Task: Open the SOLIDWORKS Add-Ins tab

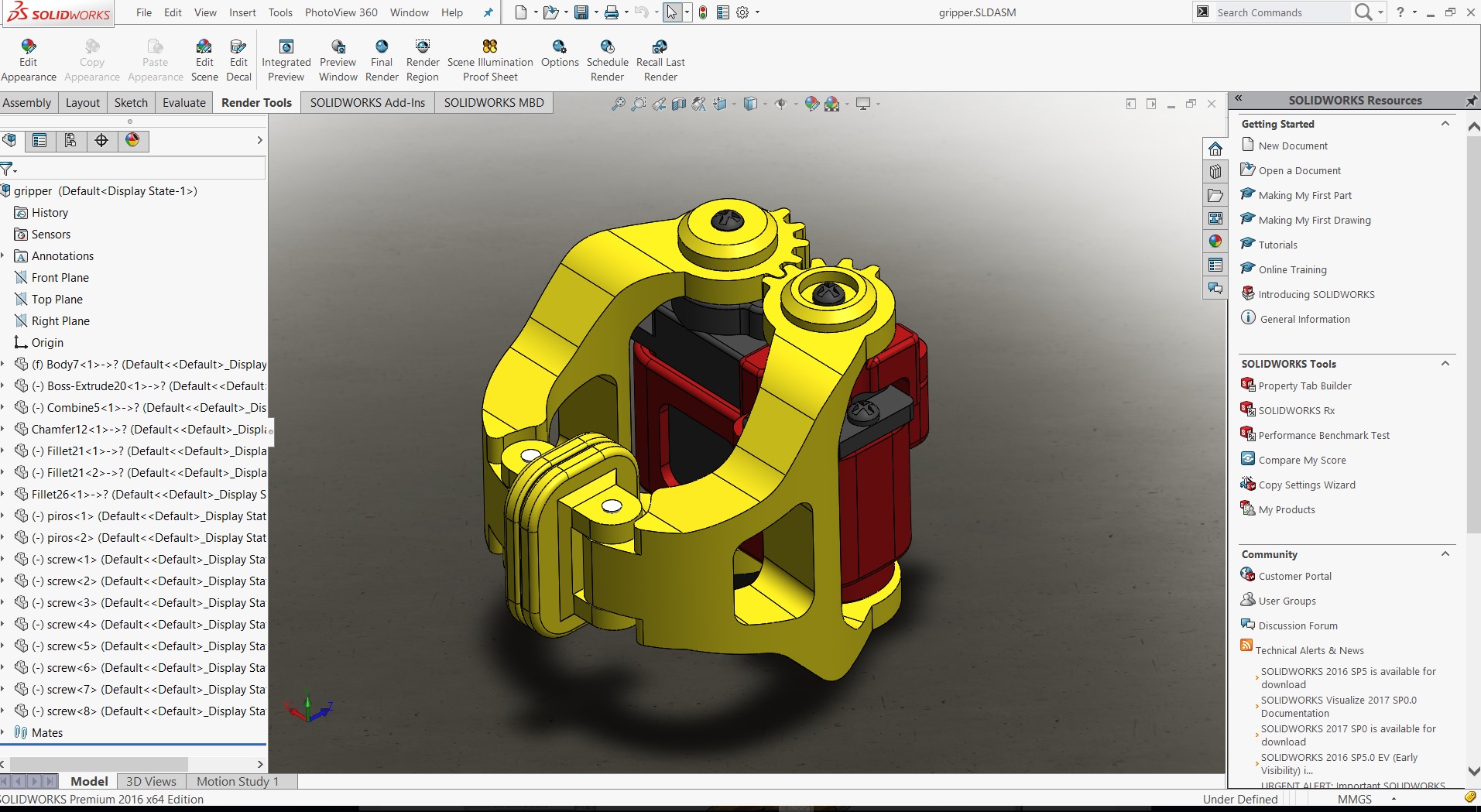Action: coord(368,103)
